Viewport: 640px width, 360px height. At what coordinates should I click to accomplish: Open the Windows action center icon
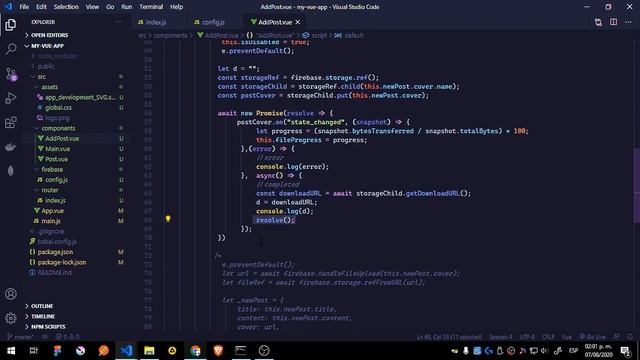click(x=626, y=351)
